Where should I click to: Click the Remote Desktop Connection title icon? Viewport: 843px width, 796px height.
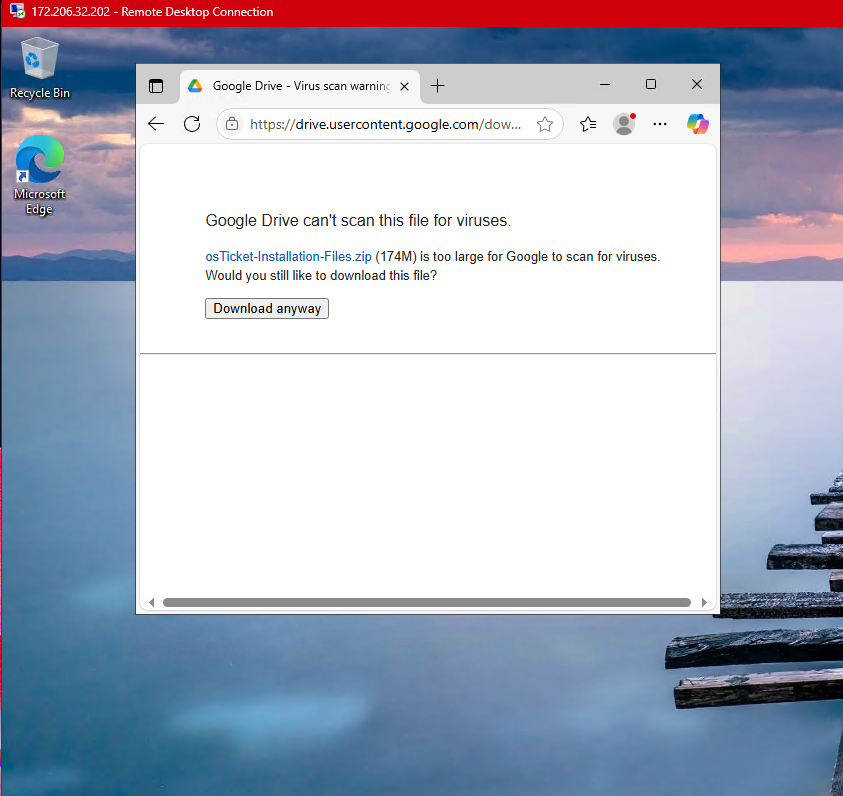coord(17,11)
